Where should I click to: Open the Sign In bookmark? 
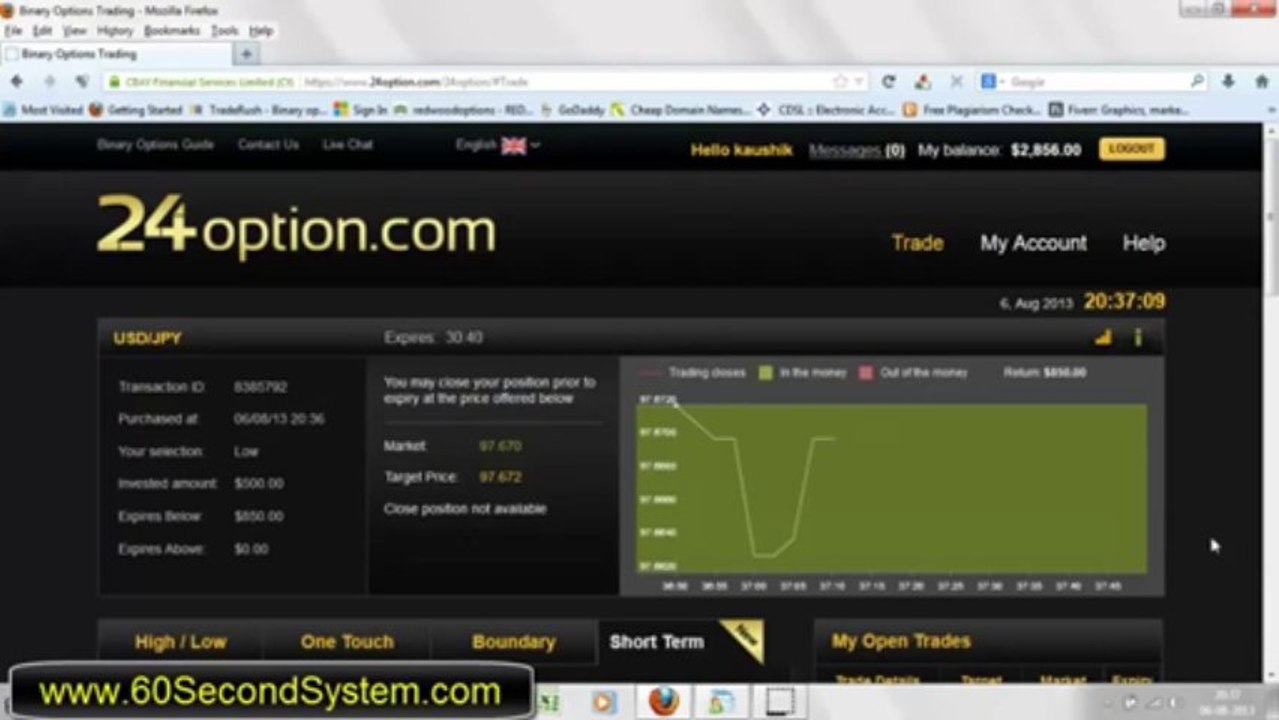[361, 110]
